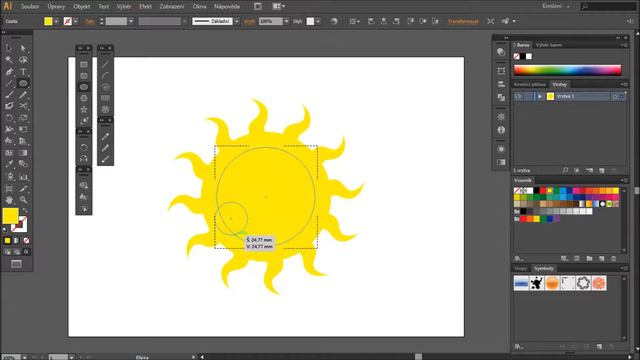Open the Úpravy menu
The width and height of the screenshot is (640, 360).
56,7
